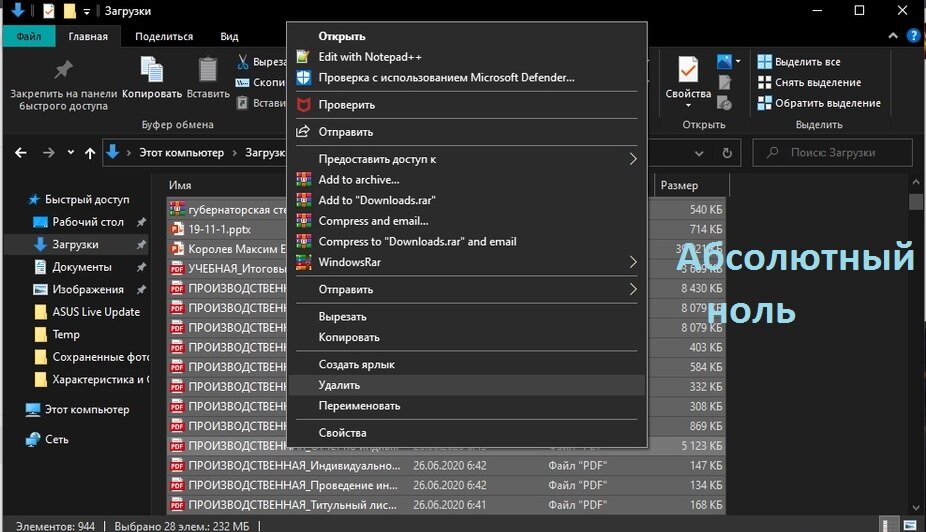Click the search magnifier icon
Image resolution: width=926 pixels, height=532 pixels.
tap(772, 153)
